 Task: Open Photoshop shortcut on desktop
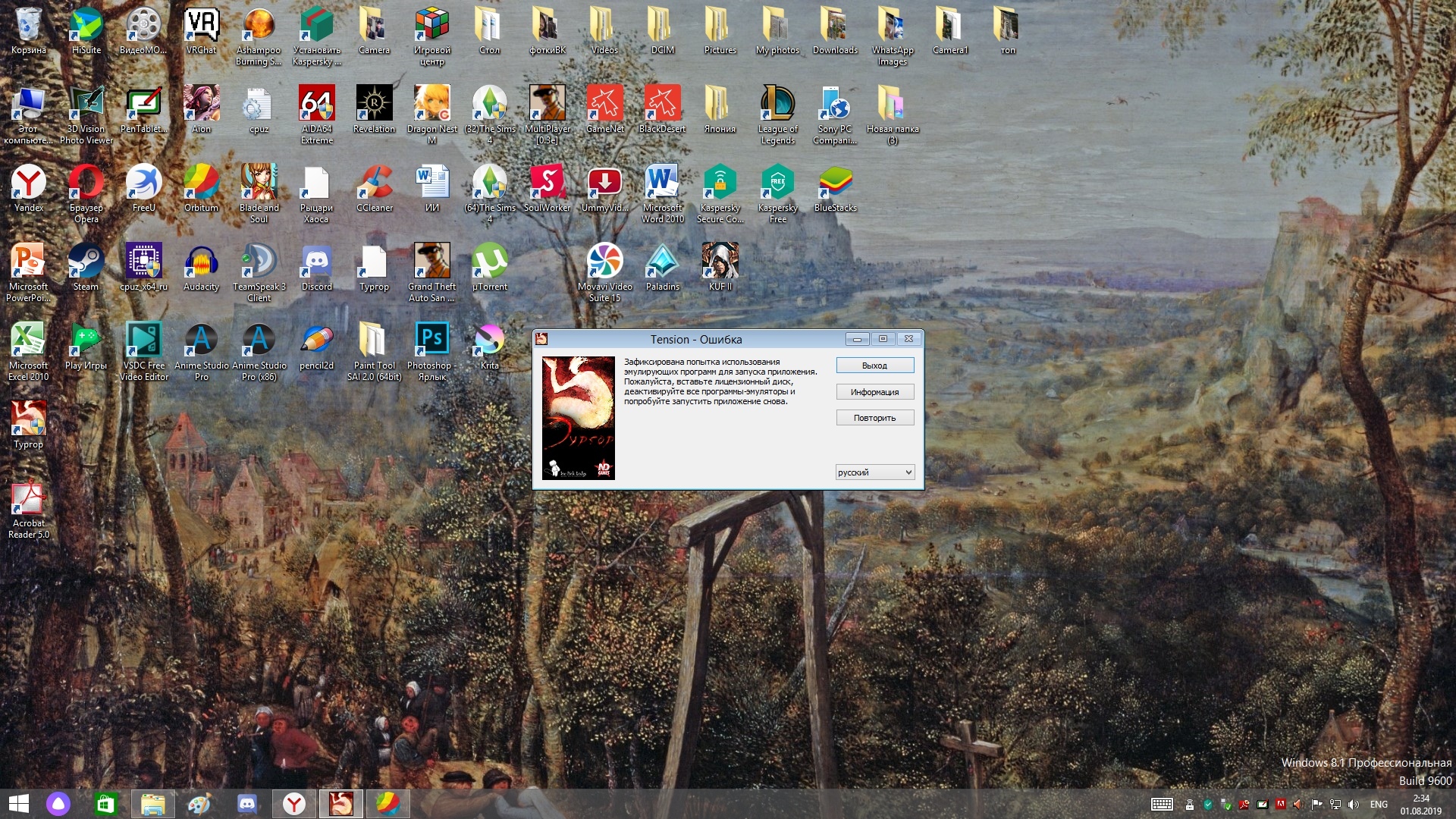(431, 350)
